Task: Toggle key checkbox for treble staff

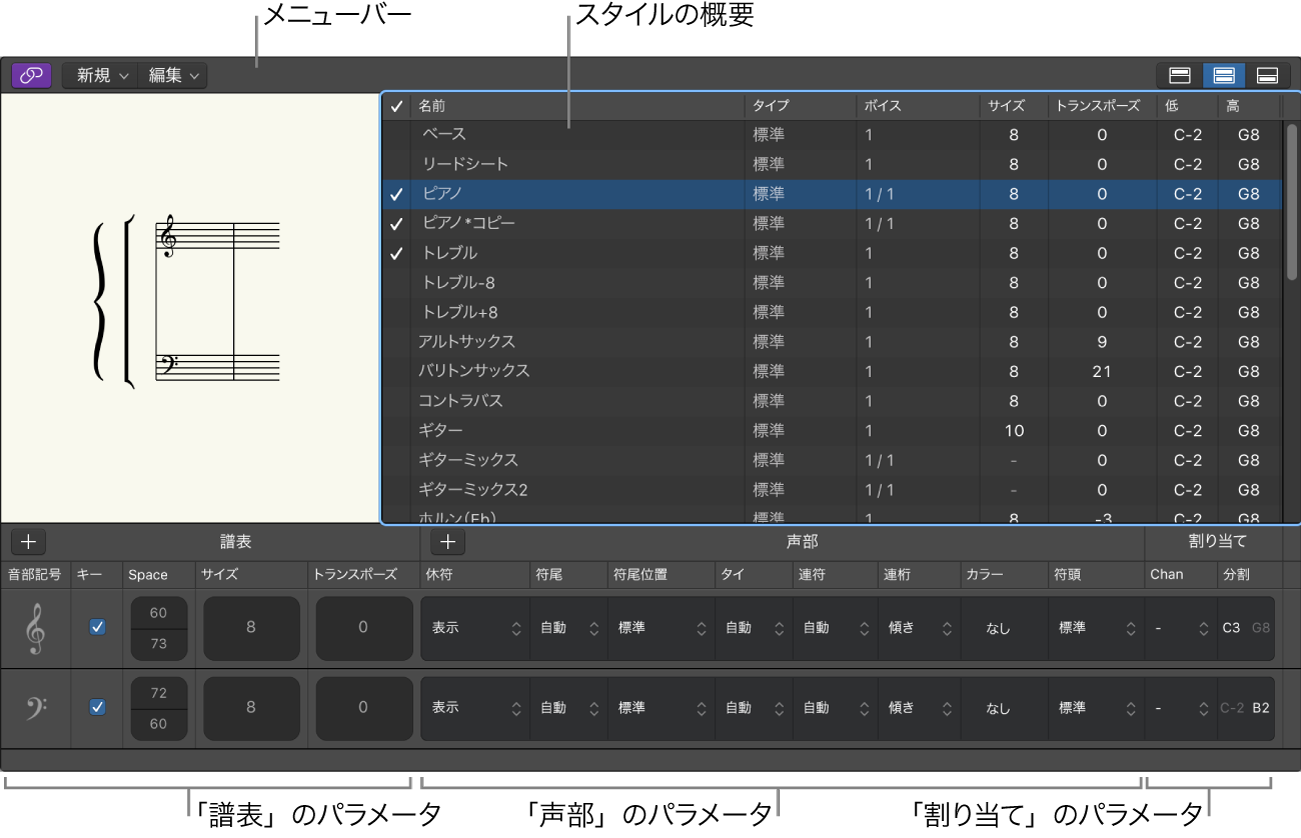Action: pyautogui.click(x=97, y=627)
